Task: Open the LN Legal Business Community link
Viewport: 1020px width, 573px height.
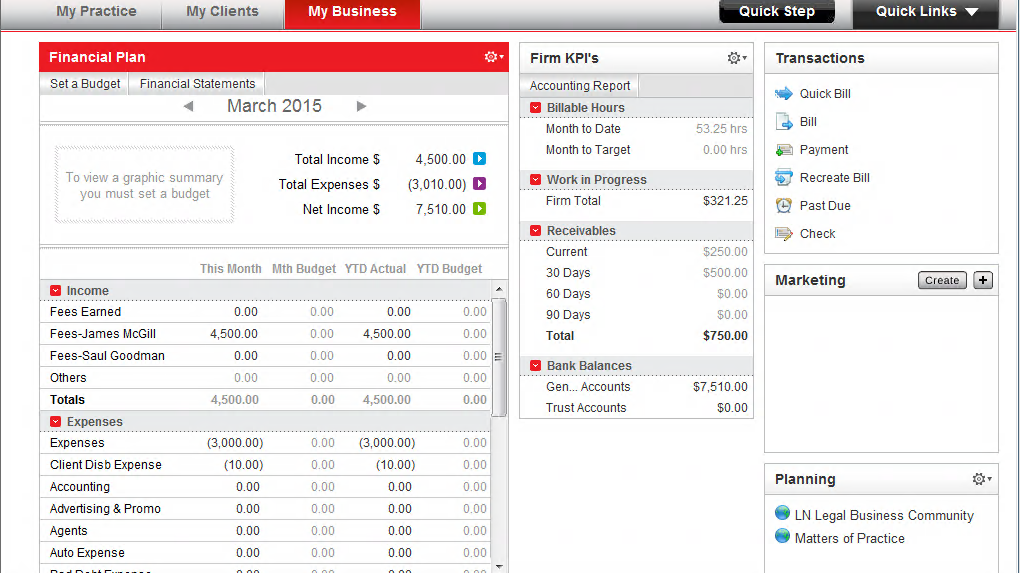Action: click(884, 515)
